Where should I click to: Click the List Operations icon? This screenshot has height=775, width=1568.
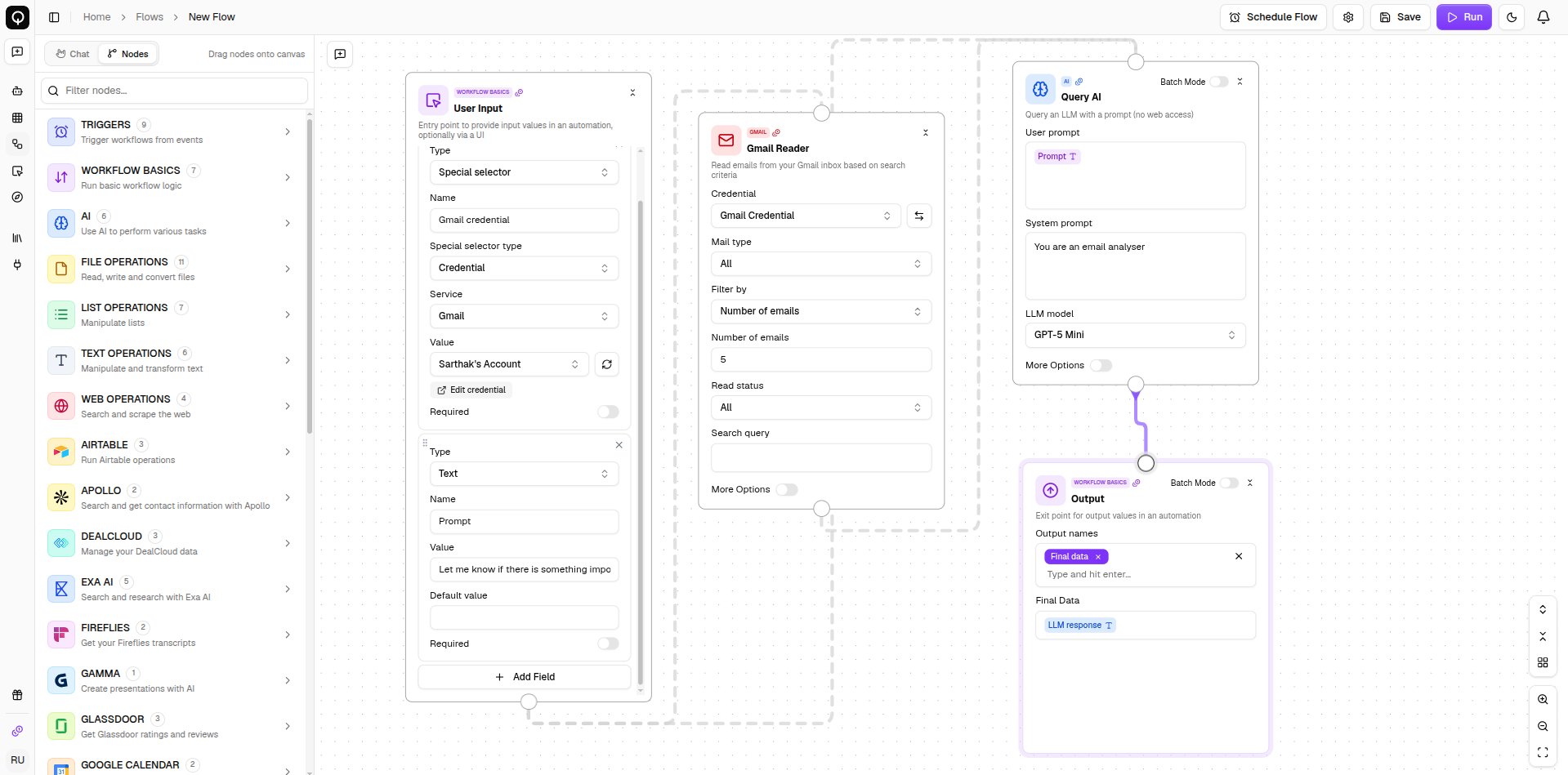point(61,314)
